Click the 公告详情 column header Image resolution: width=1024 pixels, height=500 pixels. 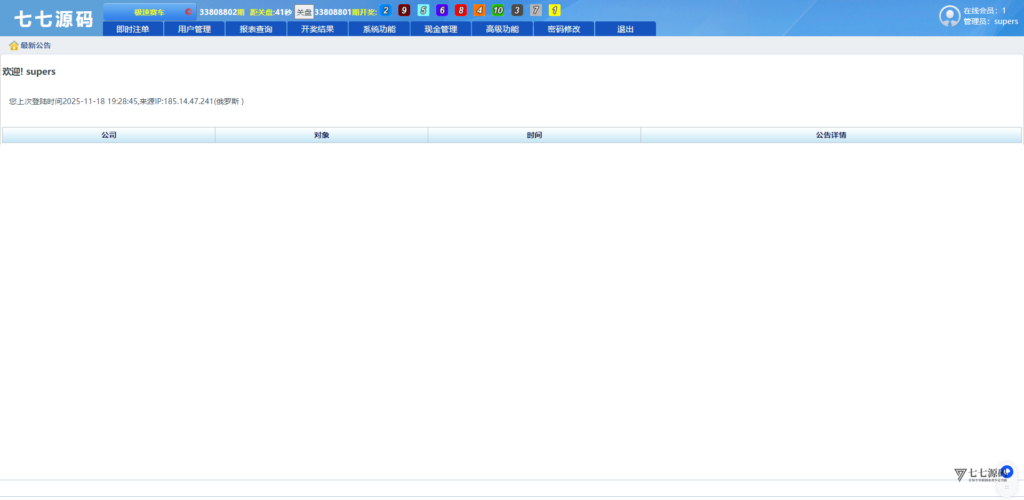(830, 135)
